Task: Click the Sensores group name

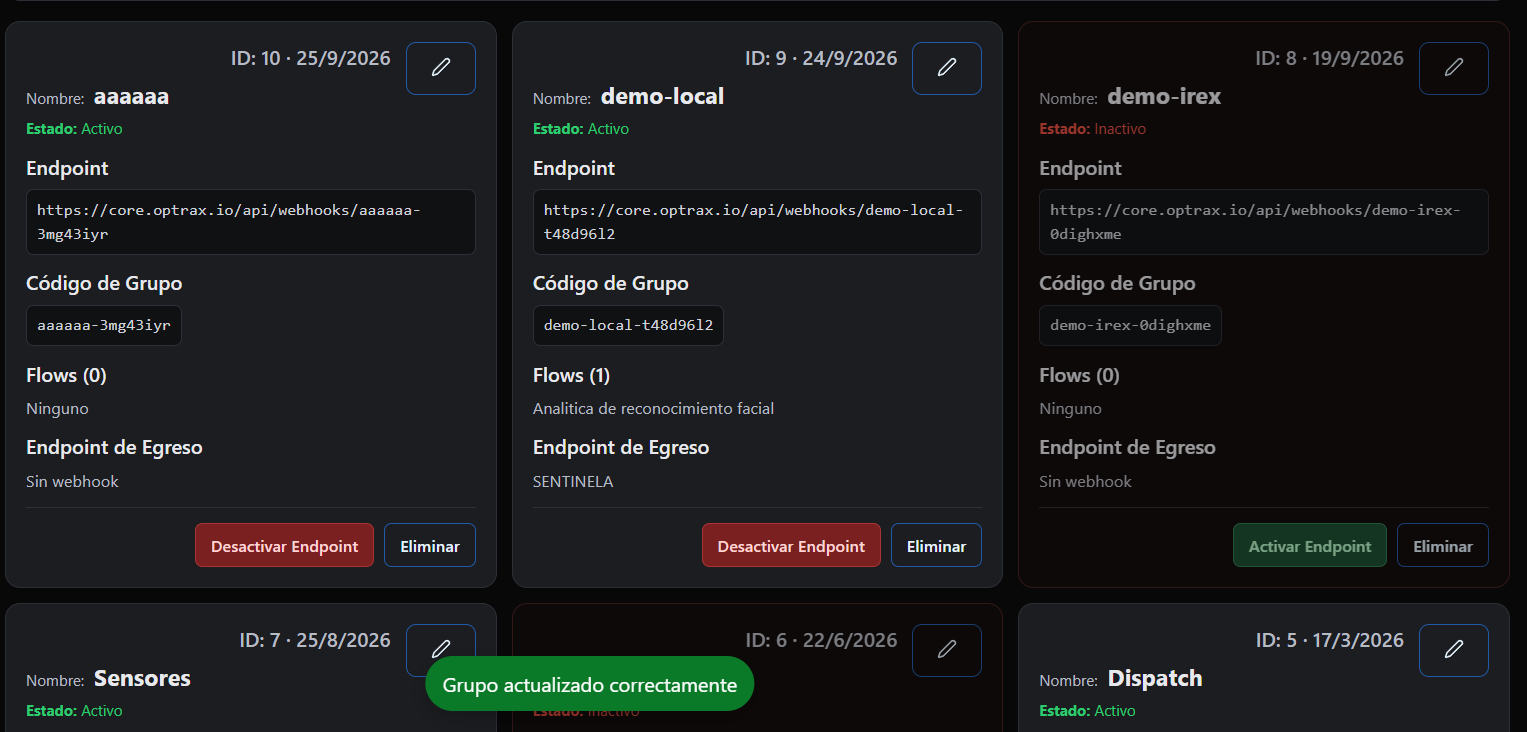Action: [142, 678]
